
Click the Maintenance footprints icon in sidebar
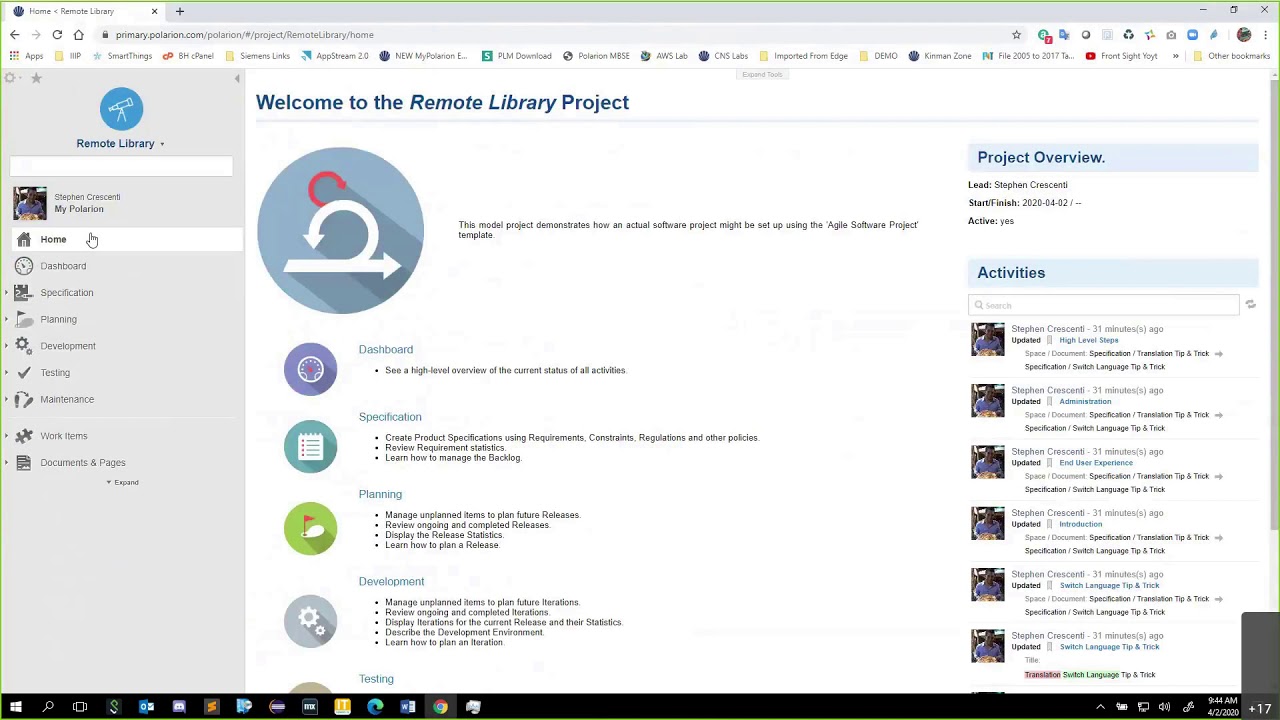[x=24, y=399]
